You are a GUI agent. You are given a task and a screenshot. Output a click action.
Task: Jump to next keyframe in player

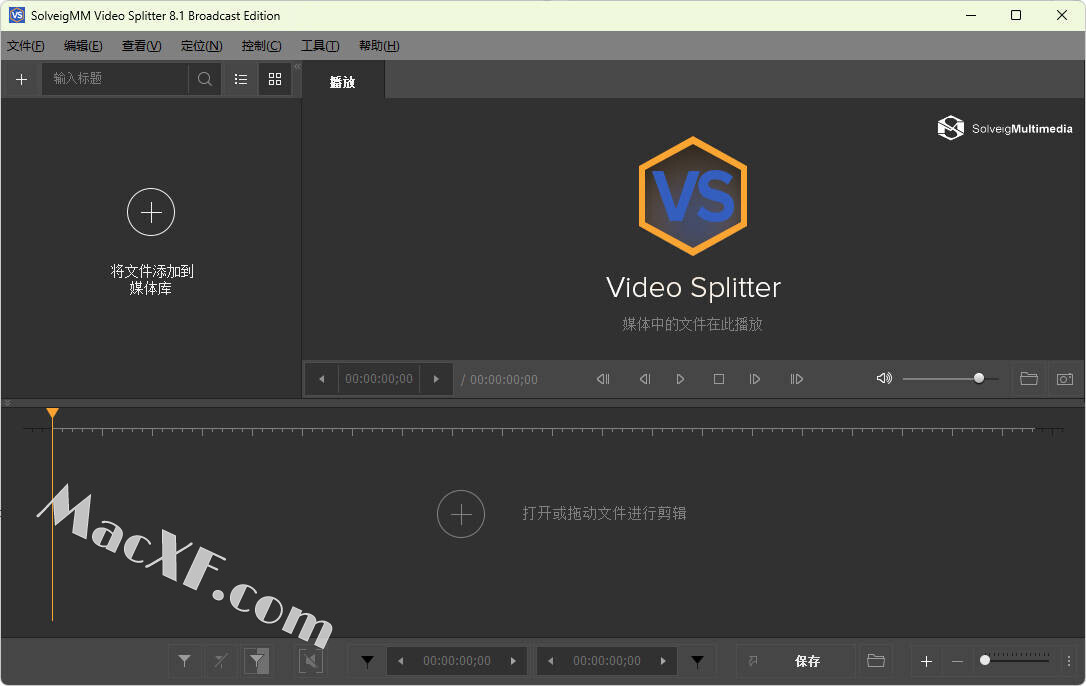pyautogui.click(x=796, y=379)
